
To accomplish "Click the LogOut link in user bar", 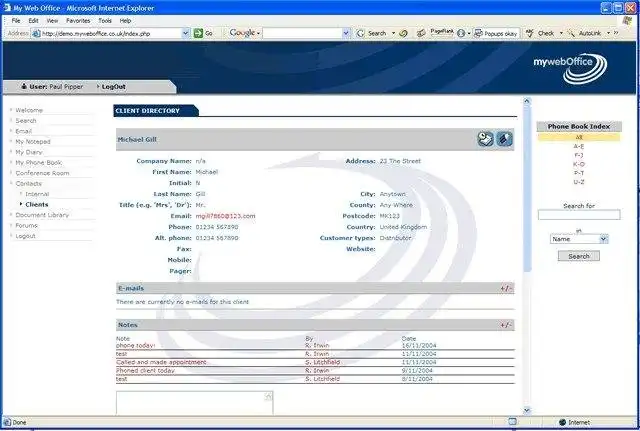I will pyautogui.click(x=113, y=87).
